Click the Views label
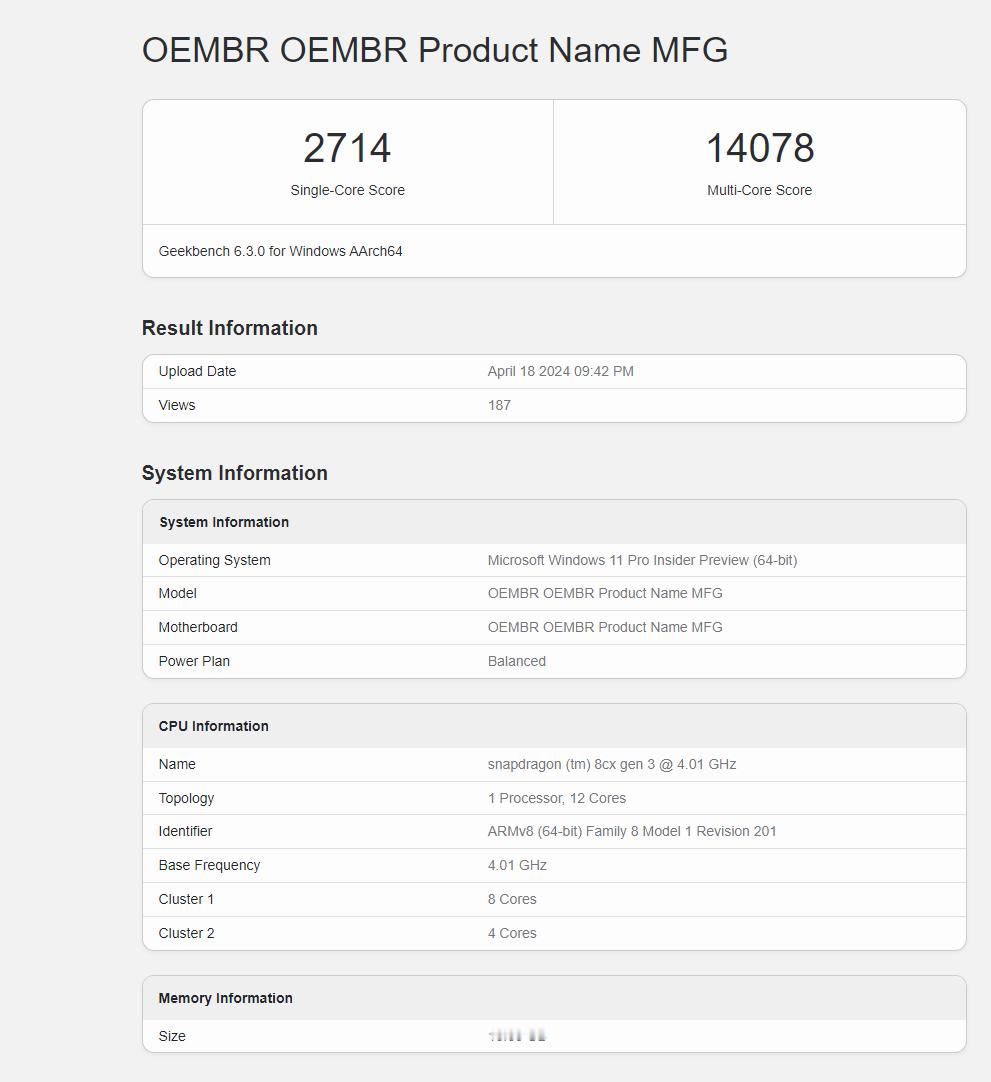 pos(177,405)
